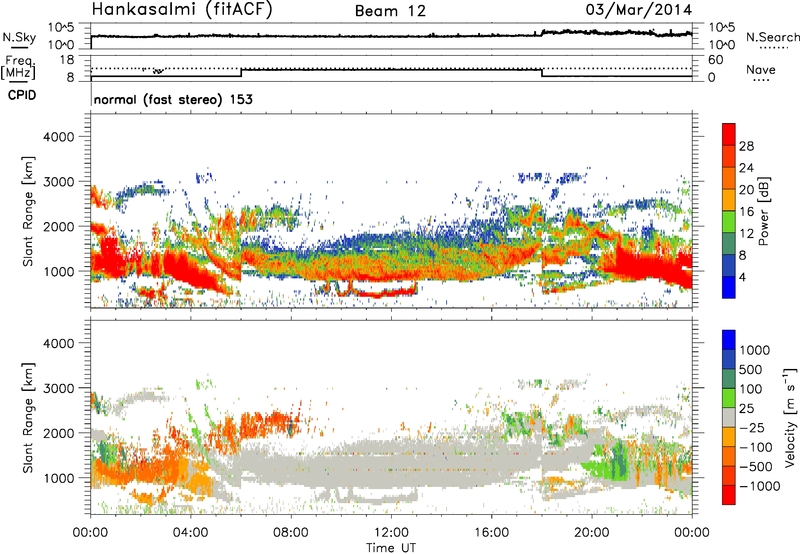800x554 pixels.
Task: Click the 08:00 time axis label
Action: click(x=291, y=533)
